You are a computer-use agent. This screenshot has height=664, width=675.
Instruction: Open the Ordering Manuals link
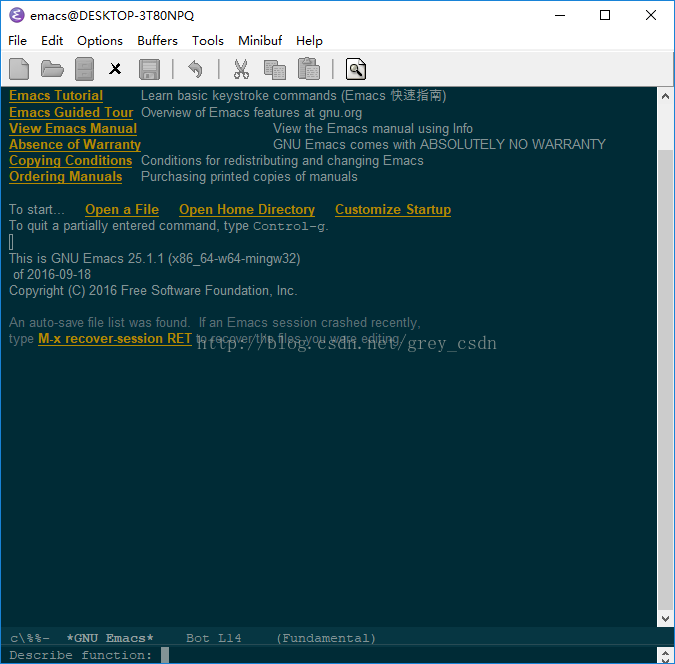pyautogui.click(x=65, y=177)
